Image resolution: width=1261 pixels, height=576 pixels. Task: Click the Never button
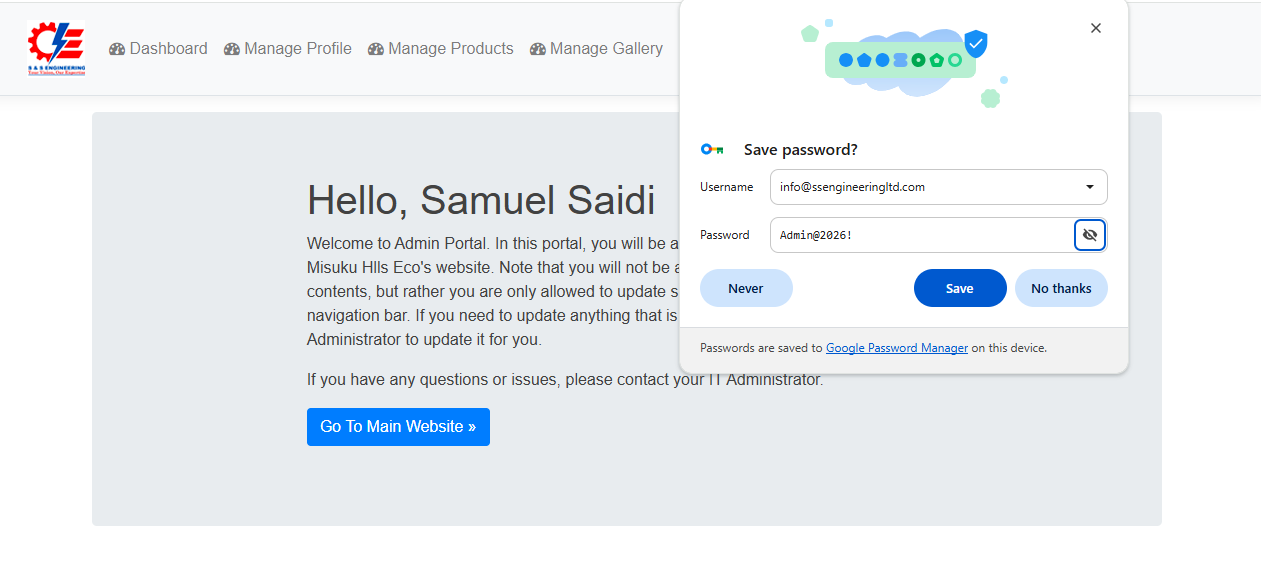tap(746, 288)
